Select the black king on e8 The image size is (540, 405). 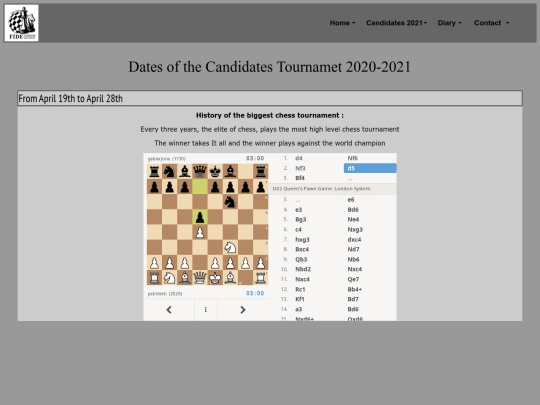(215, 171)
